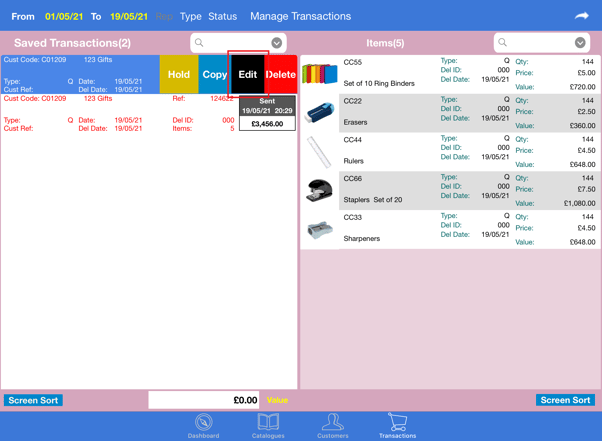Open the Status filter

tap(222, 16)
